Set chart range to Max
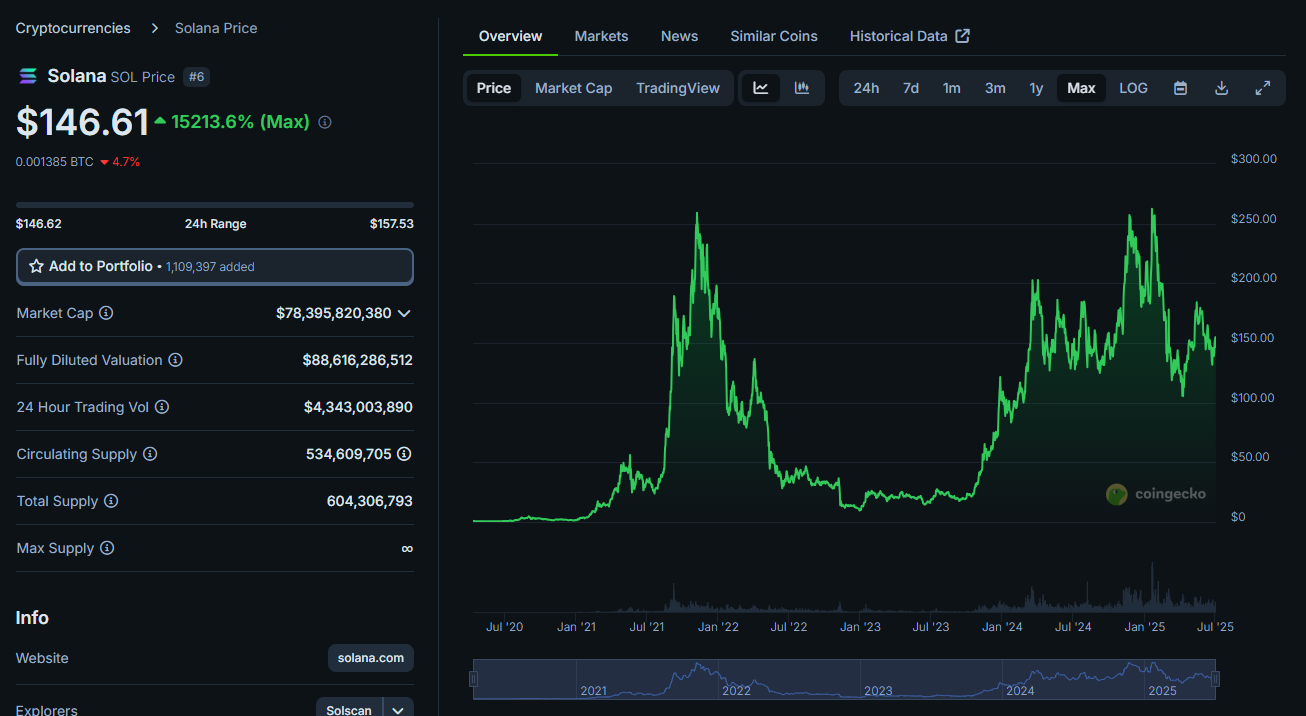Screen dimensions: 1306x716 [1081, 88]
